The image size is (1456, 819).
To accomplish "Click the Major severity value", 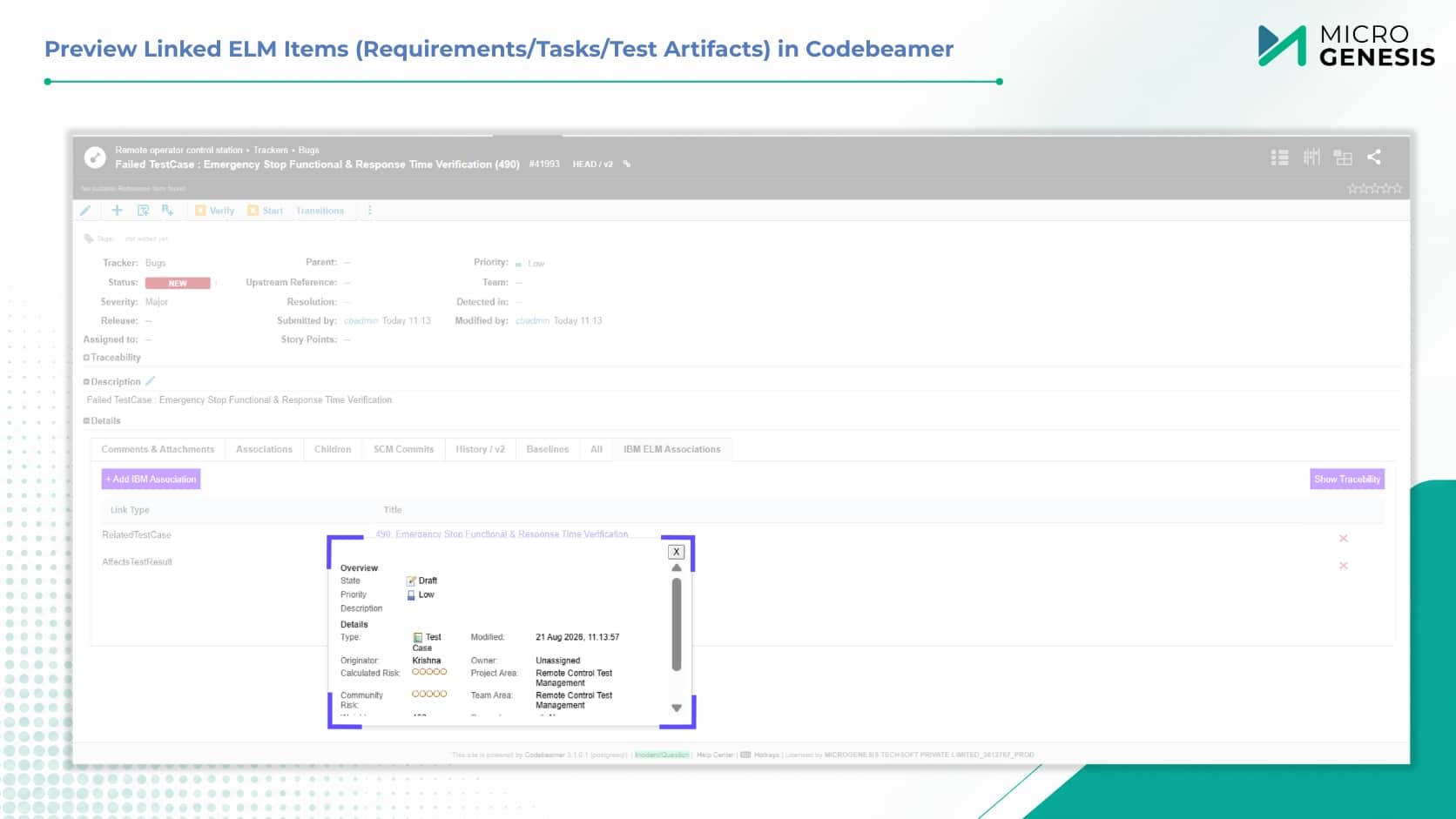I will (157, 302).
